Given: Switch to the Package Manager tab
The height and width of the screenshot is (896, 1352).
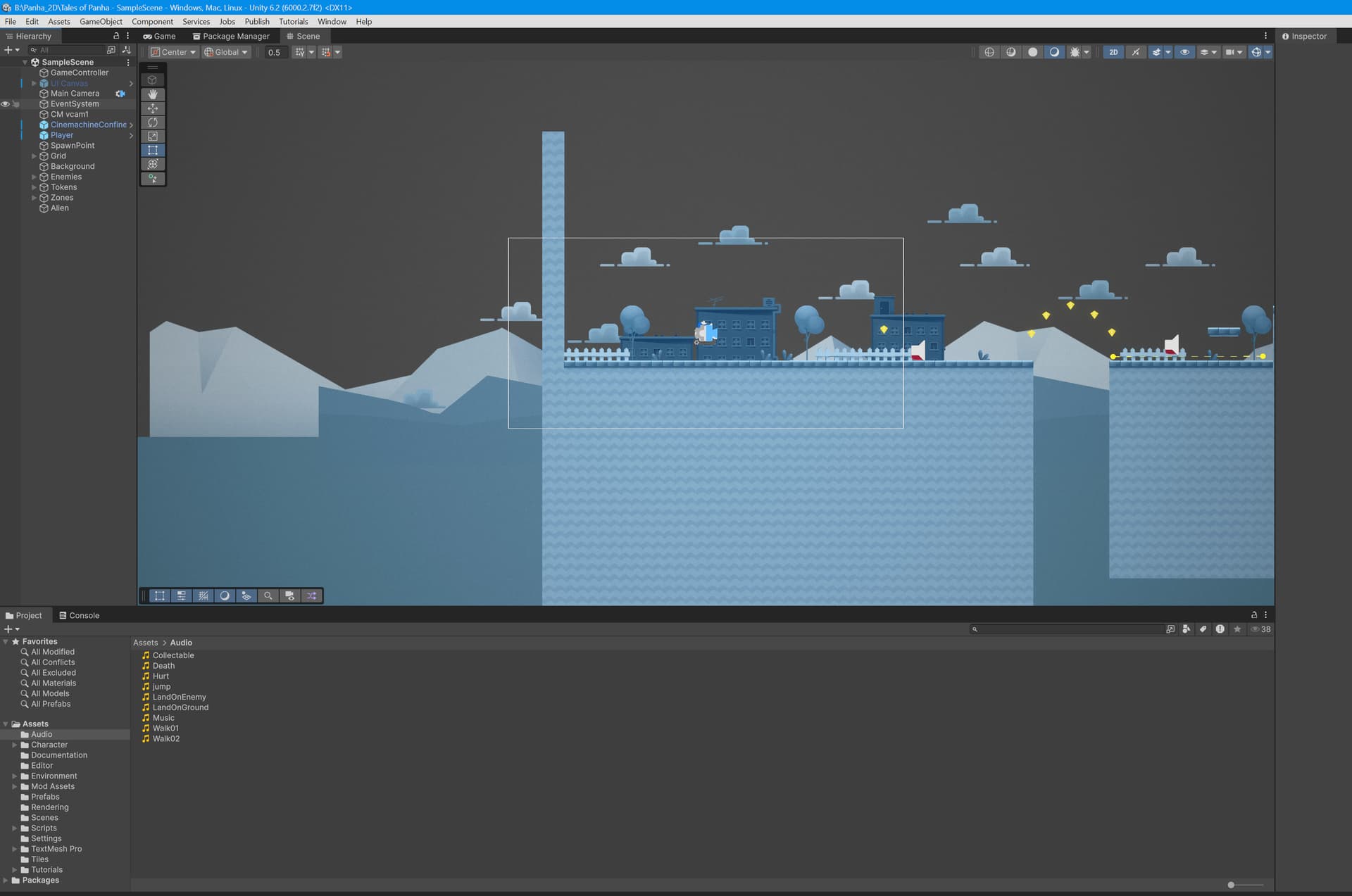Looking at the screenshot, I should (231, 36).
